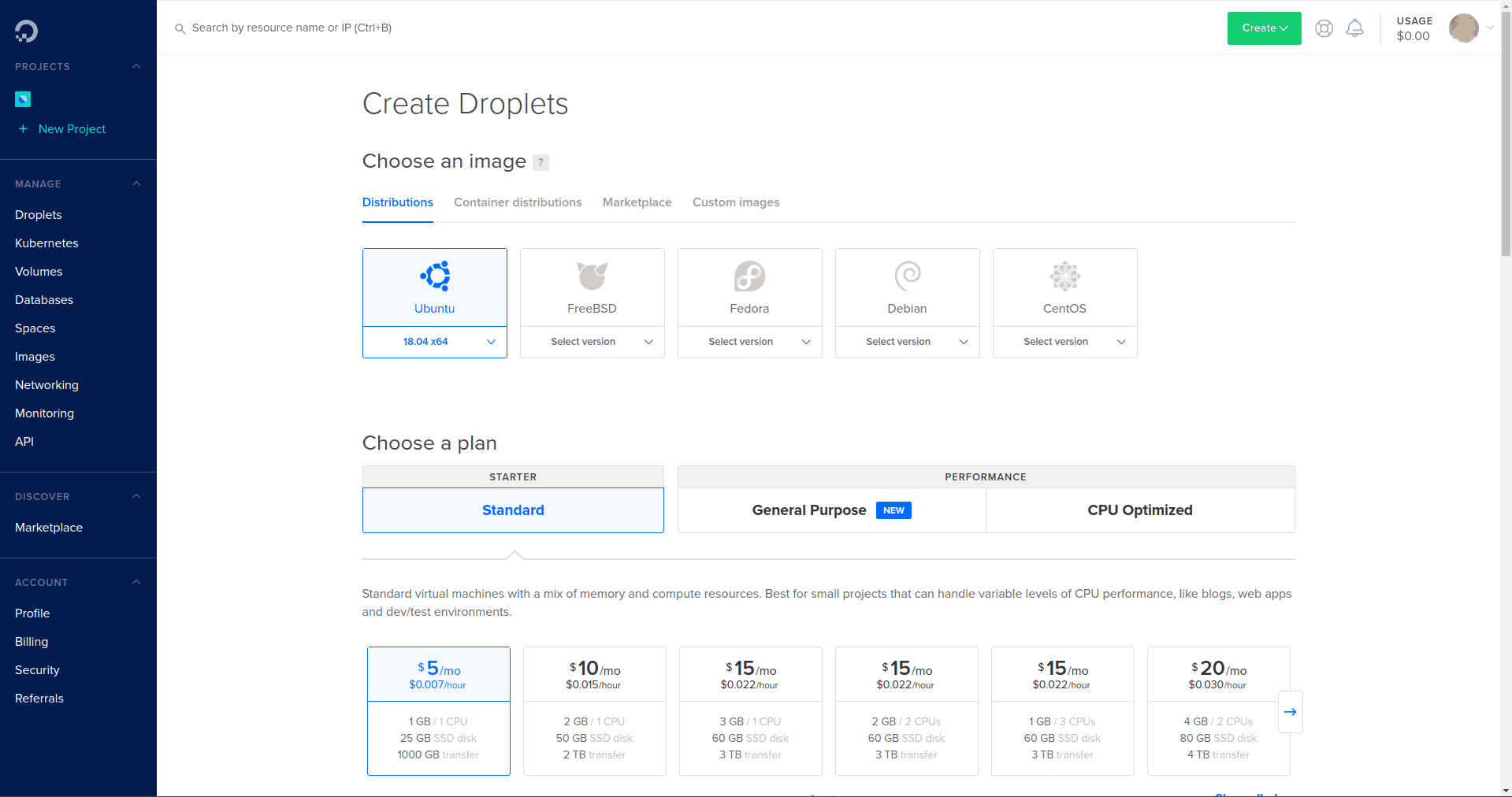The height and width of the screenshot is (797, 1512).
Task: Open Referrals in the sidebar
Action: coord(39,698)
